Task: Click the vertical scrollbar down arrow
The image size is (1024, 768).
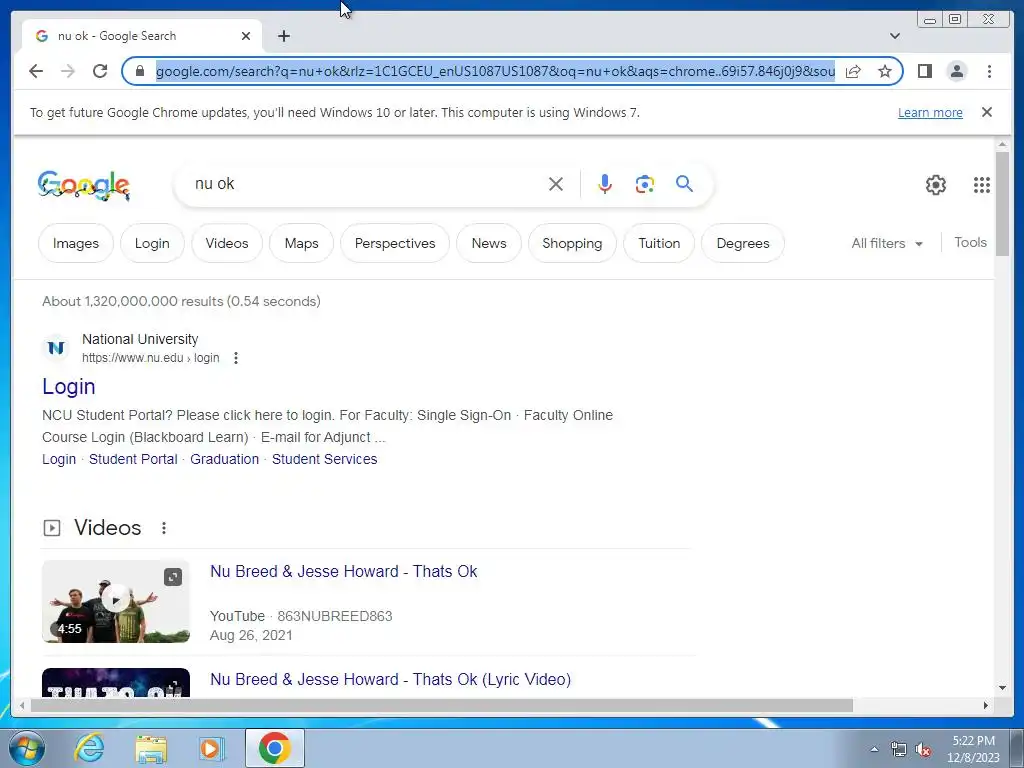Action: 1002,688
